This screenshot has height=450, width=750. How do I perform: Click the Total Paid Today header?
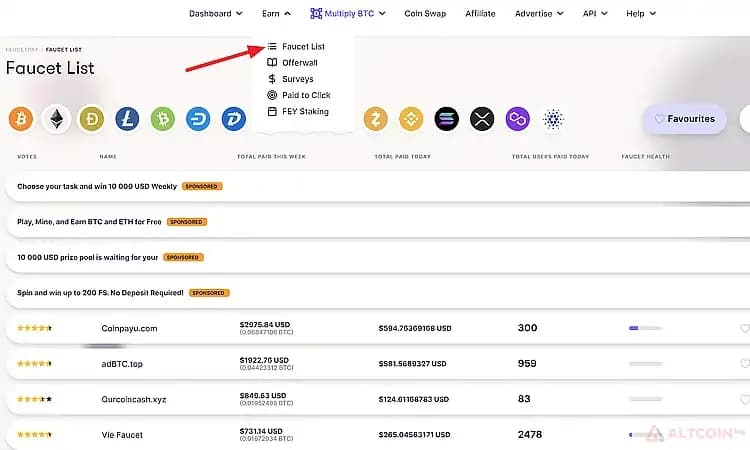pyautogui.click(x=402, y=156)
